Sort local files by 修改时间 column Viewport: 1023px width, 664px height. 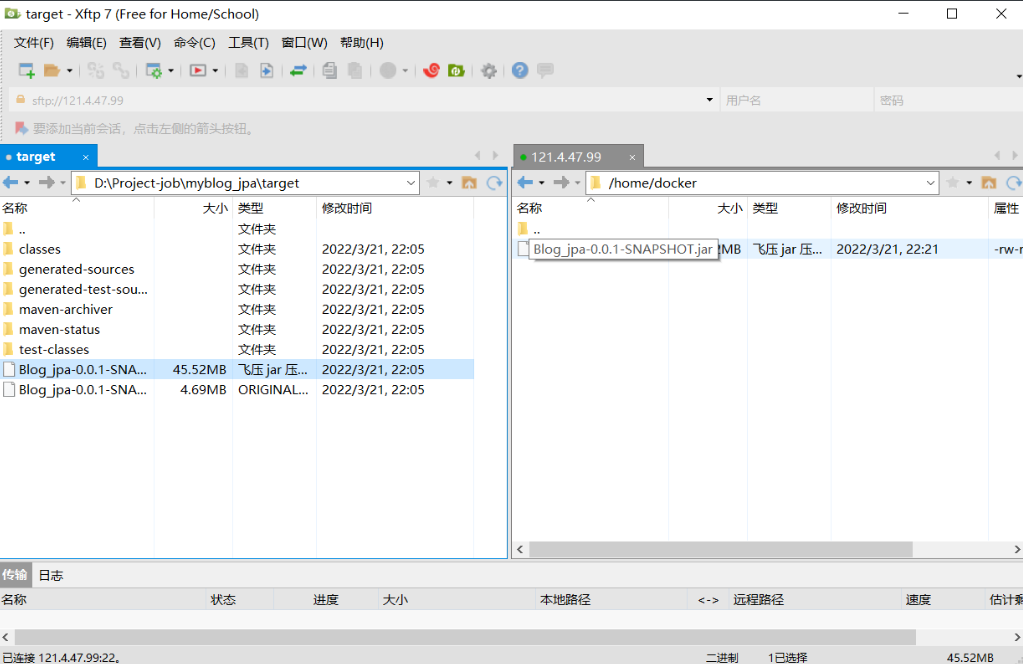pos(395,208)
